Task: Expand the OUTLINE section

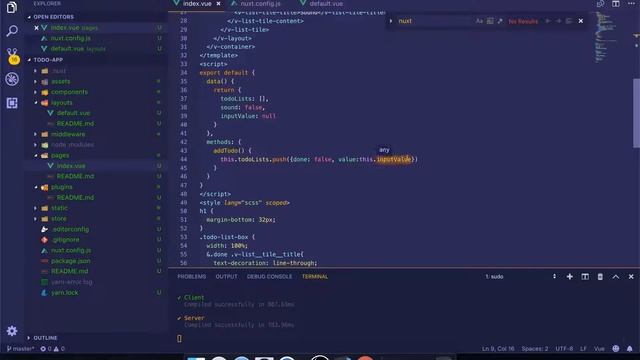Action: [x=45, y=338]
